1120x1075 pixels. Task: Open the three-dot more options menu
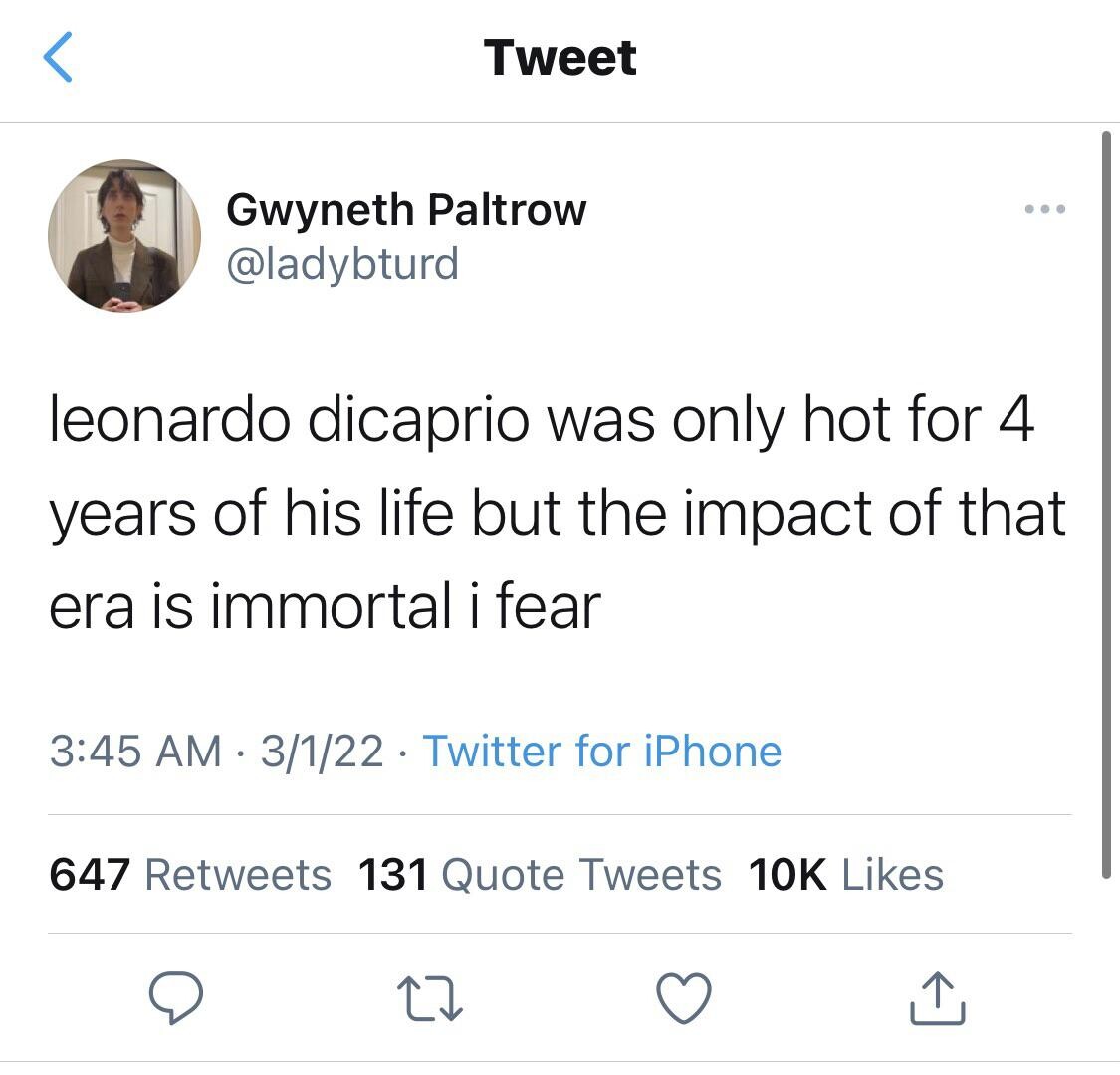coord(1045,210)
